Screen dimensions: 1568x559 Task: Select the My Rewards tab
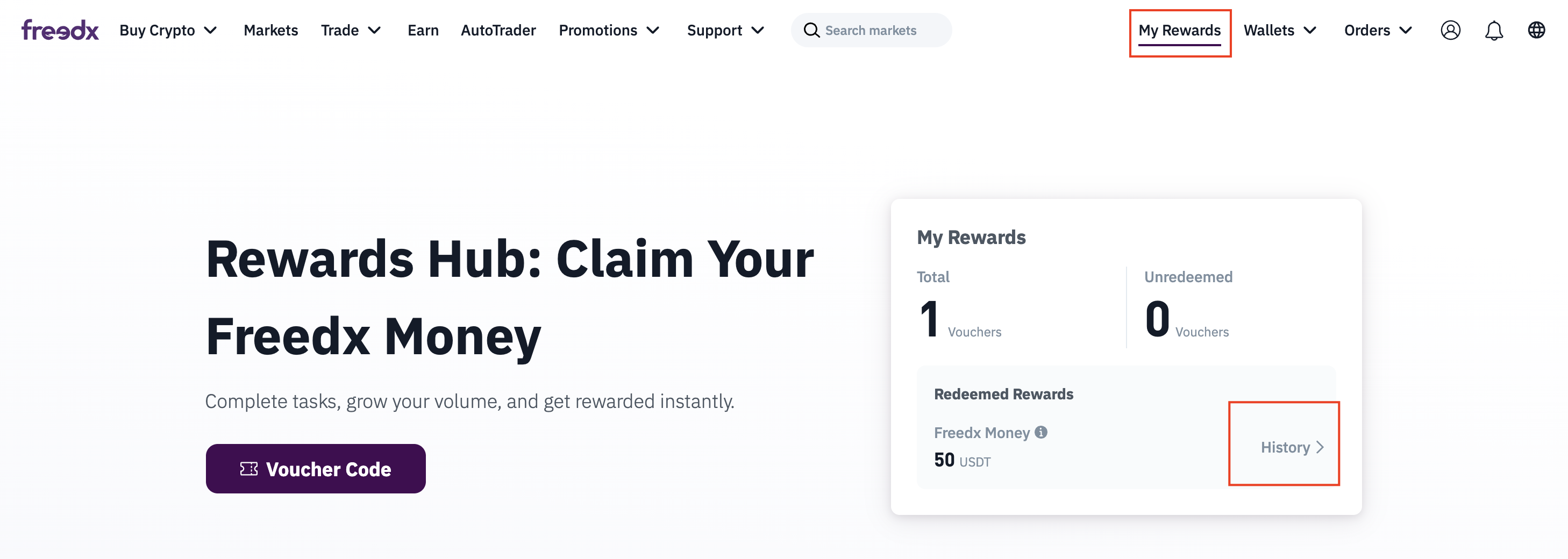(x=1179, y=30)
